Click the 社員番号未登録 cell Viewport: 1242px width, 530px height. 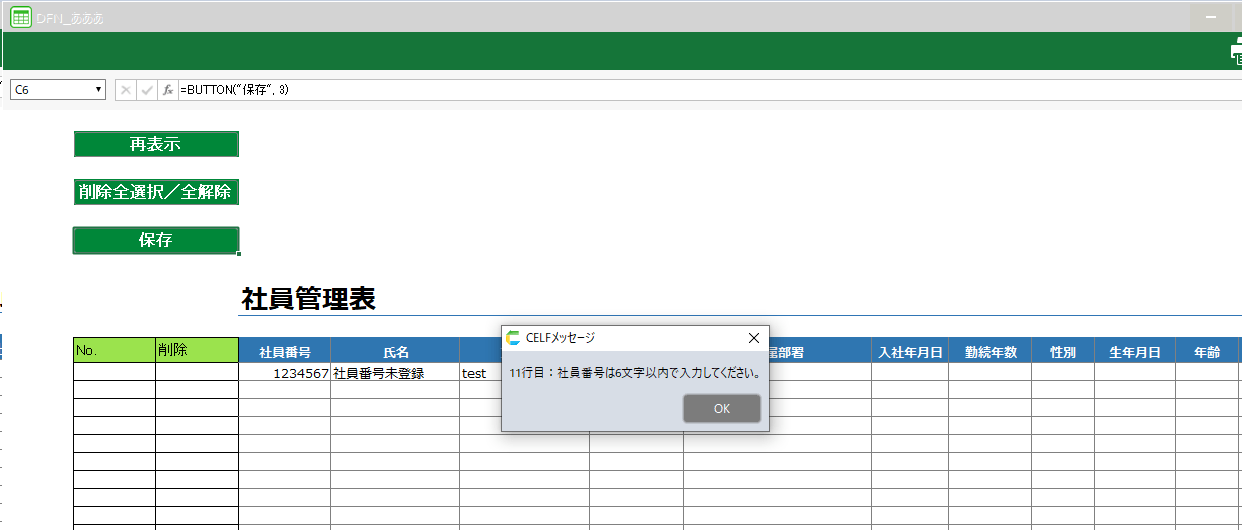tap(395, 373)
